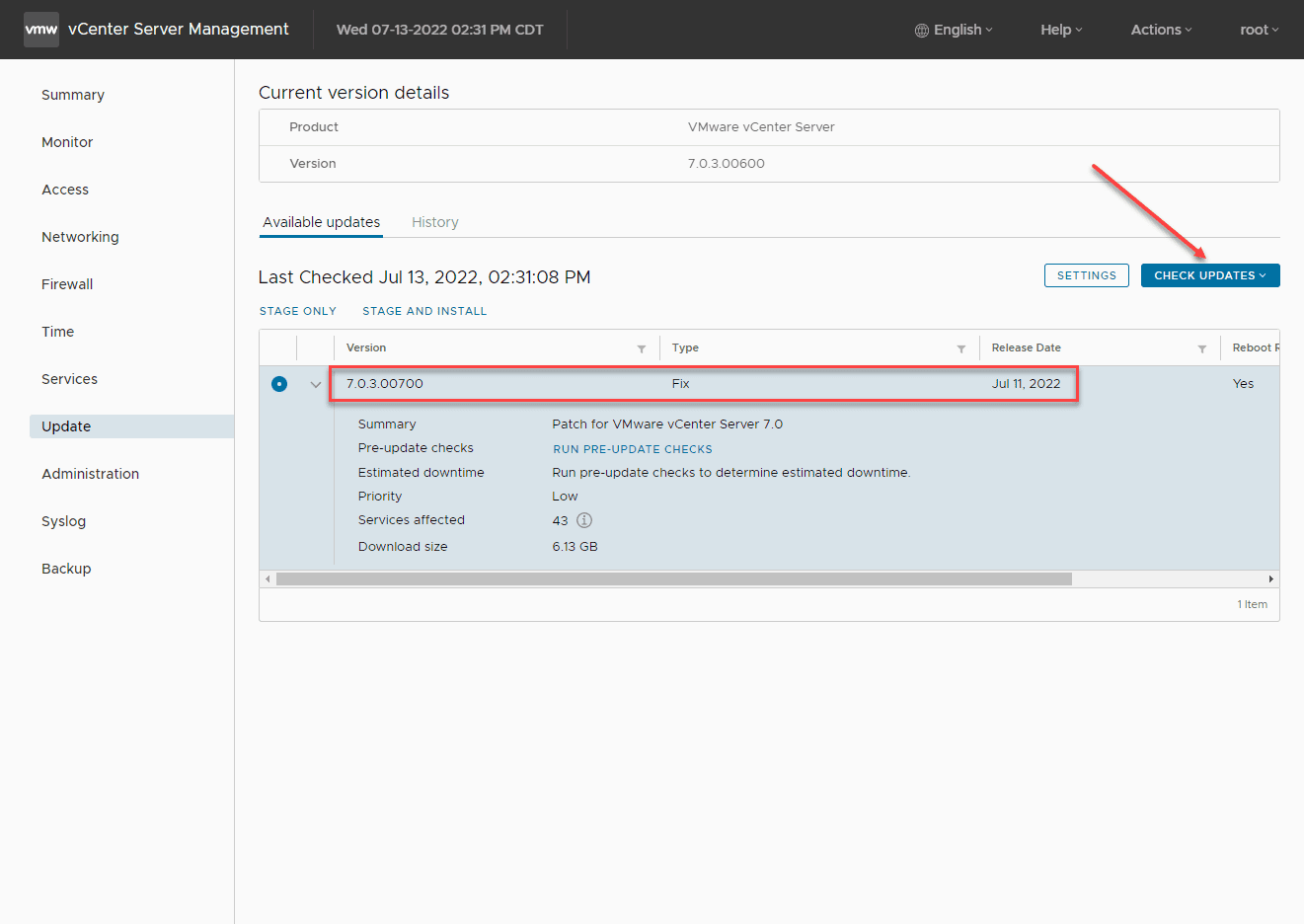The image size is (1304, 924).
Task: Switch to the History tab
Action: point(434,222)
